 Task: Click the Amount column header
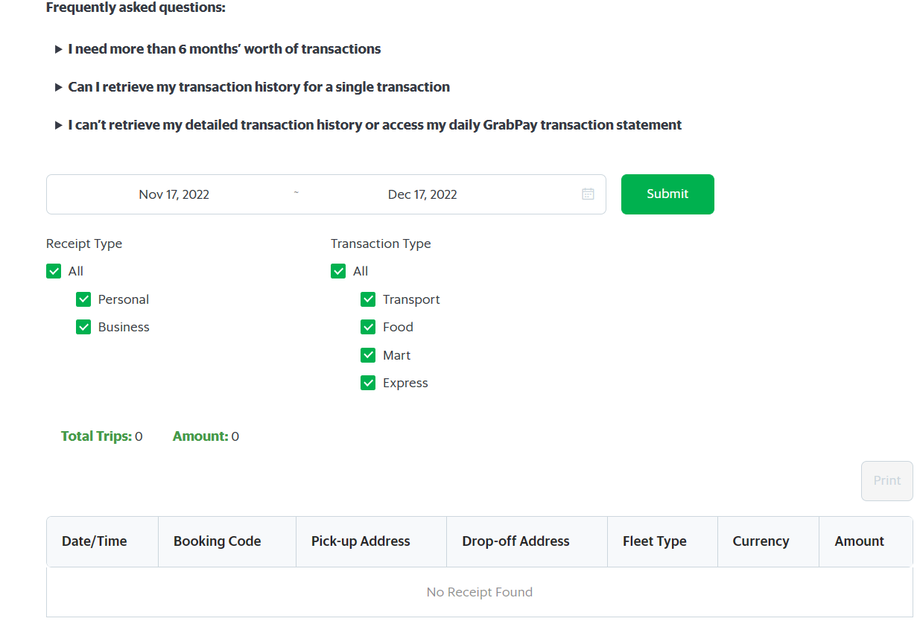[859, 541]
